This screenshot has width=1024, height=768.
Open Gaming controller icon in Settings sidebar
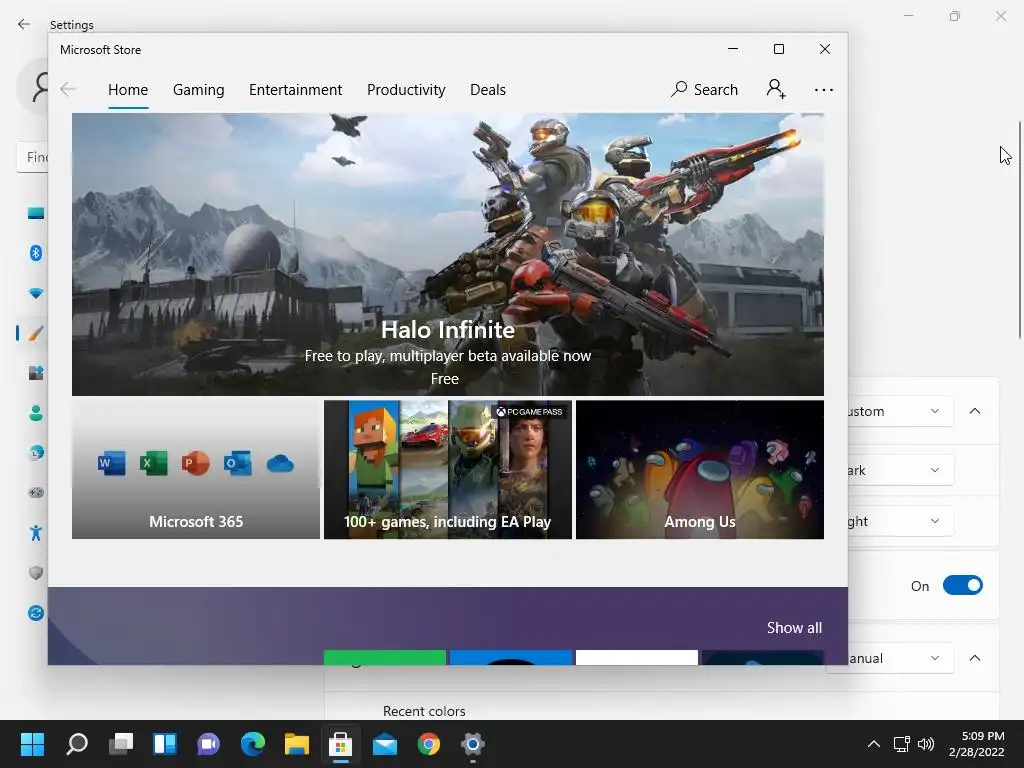click(36, 492)
